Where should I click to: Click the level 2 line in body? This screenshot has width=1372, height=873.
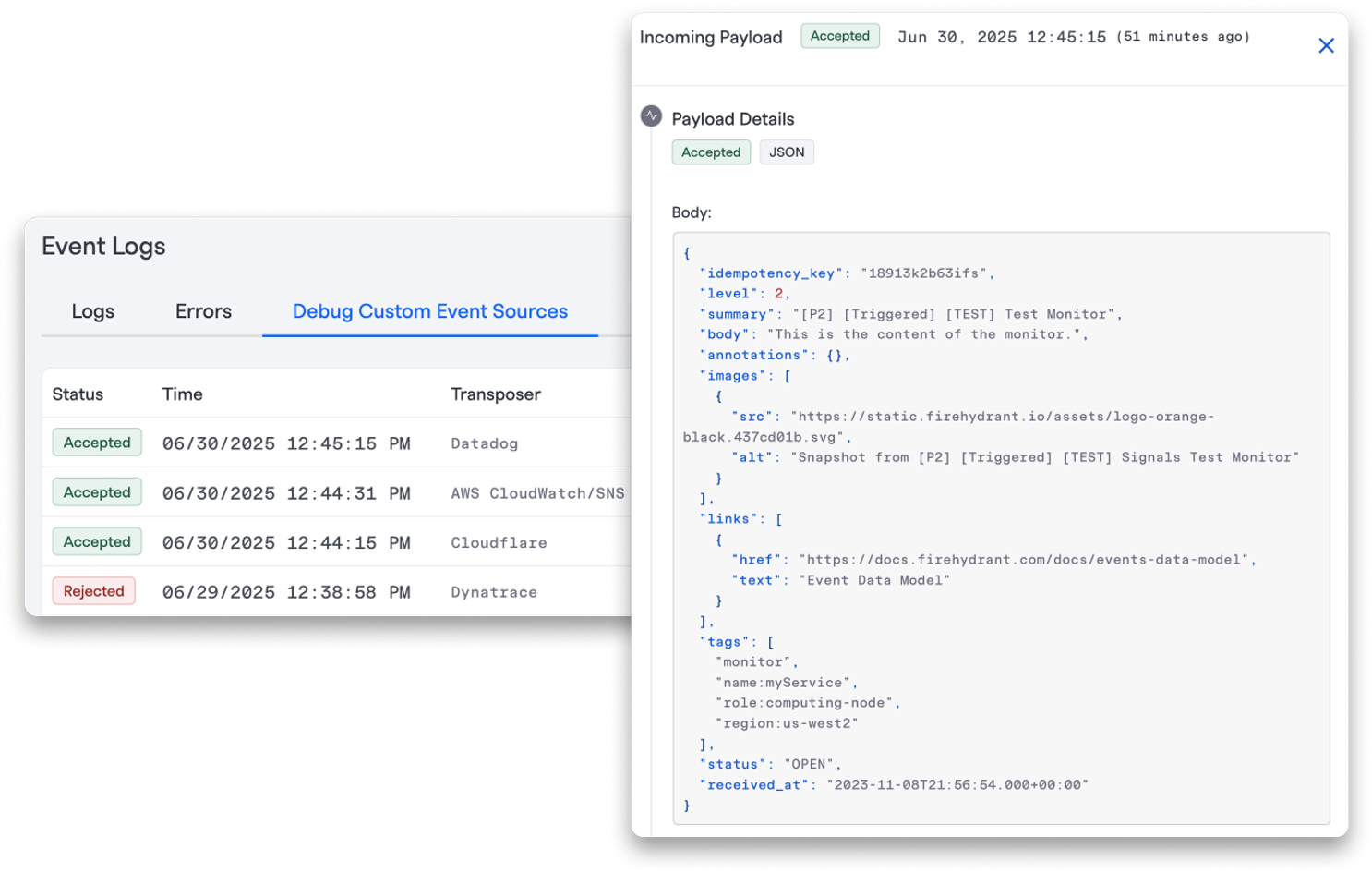[744, 294]
